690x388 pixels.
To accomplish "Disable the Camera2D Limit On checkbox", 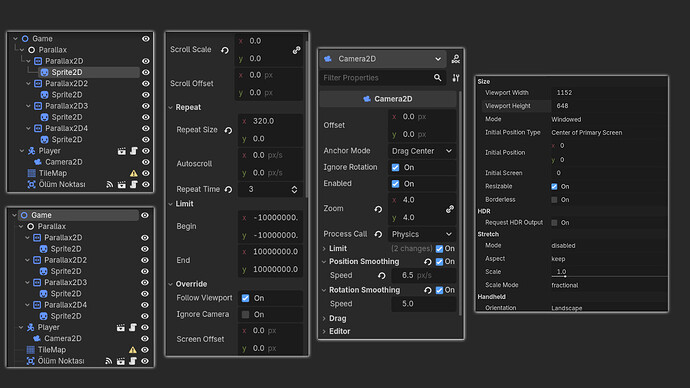I will [x=439, y=249].
